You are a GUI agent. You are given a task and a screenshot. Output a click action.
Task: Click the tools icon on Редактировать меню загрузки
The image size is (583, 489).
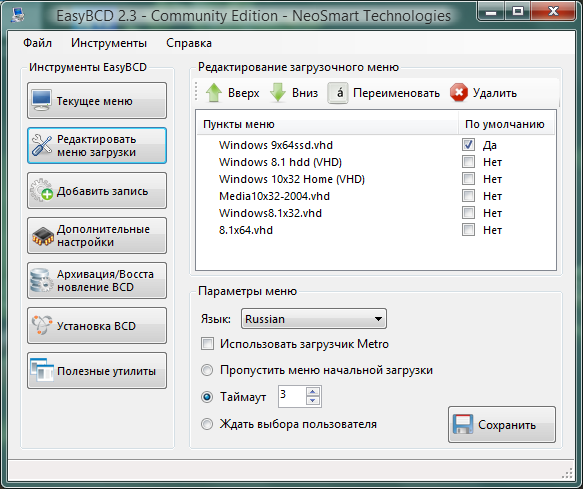point(42,145)
